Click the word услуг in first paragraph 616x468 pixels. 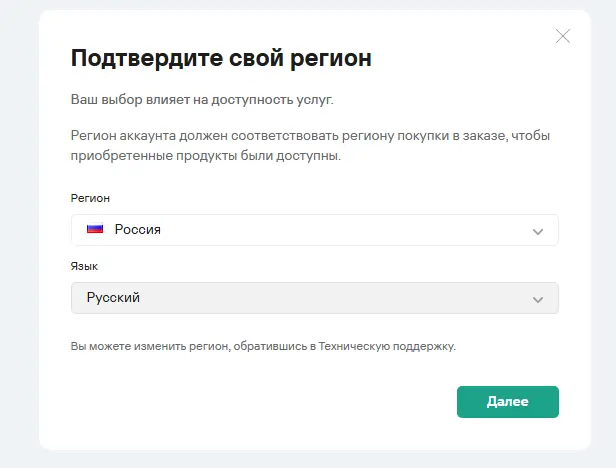315,100
